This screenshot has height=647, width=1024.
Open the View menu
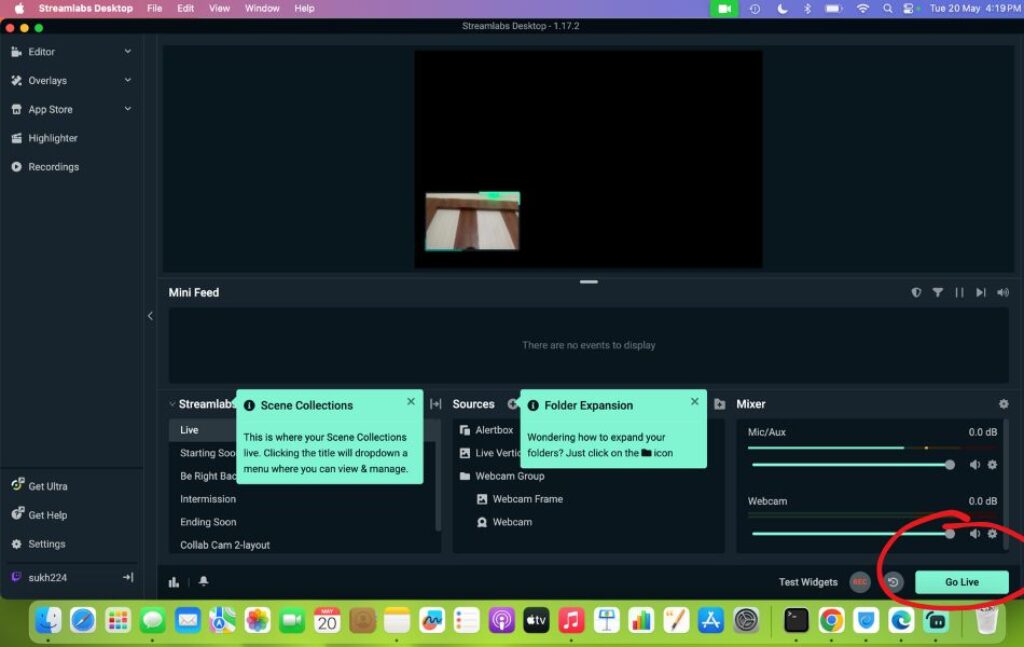click(219, 8)
